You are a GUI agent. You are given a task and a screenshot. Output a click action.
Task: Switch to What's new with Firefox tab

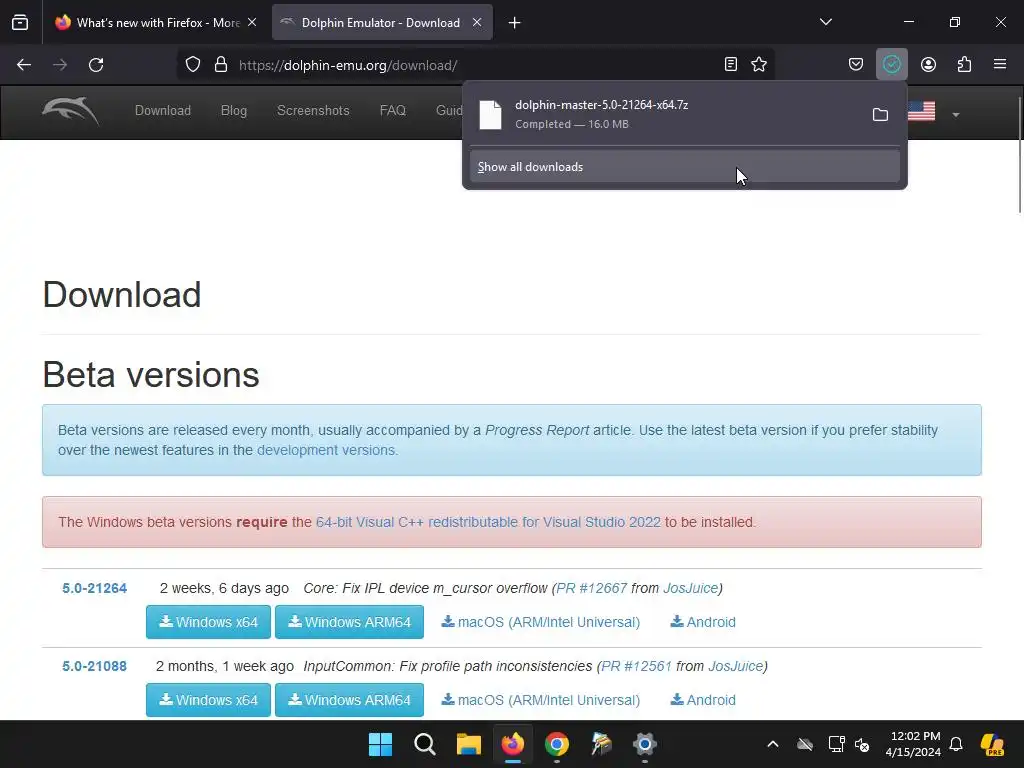[155, 23]
